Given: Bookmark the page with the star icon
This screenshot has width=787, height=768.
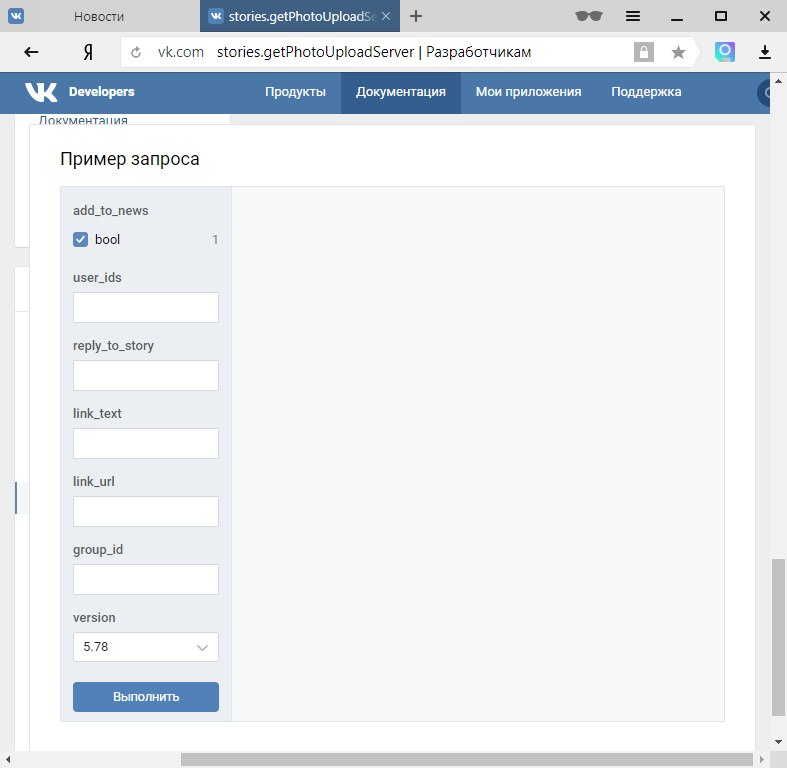Looking at the screenshot, I should coord(678,52).
